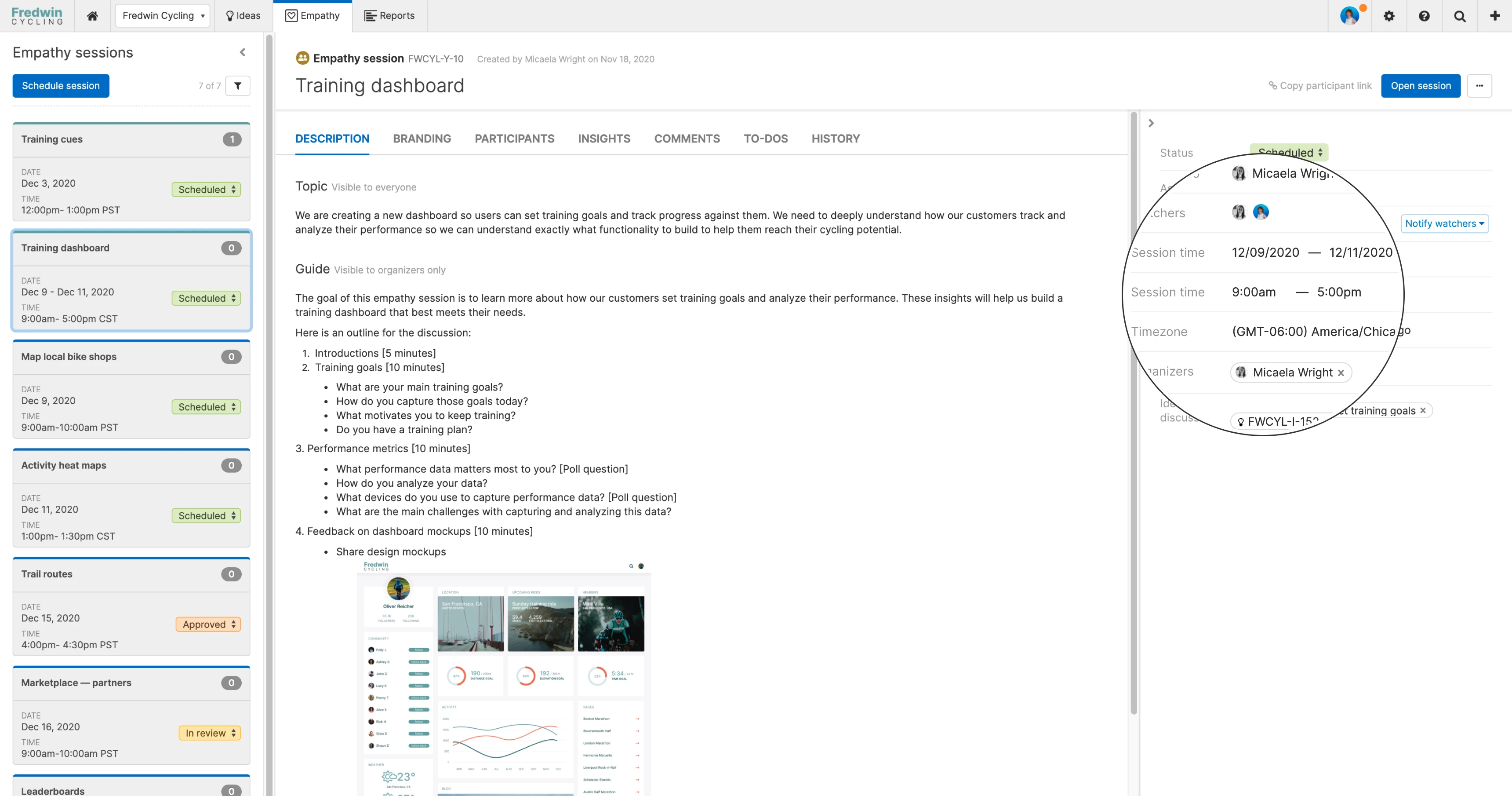Remove Micaela Wright from organizers
Screen dimensions: 1512x796
(1341, 372)
